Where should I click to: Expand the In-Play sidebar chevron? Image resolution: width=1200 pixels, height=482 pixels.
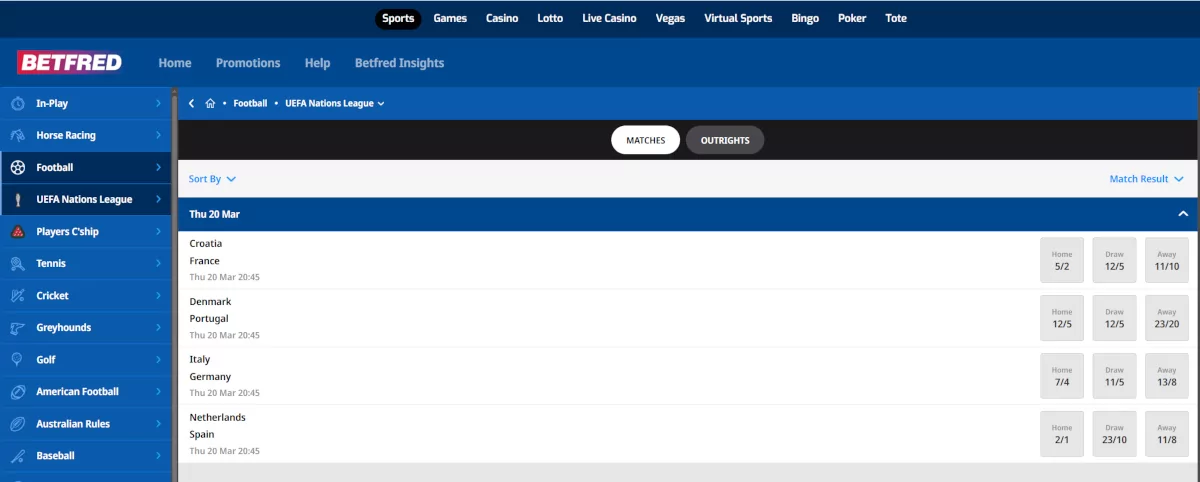coord(158,103)
